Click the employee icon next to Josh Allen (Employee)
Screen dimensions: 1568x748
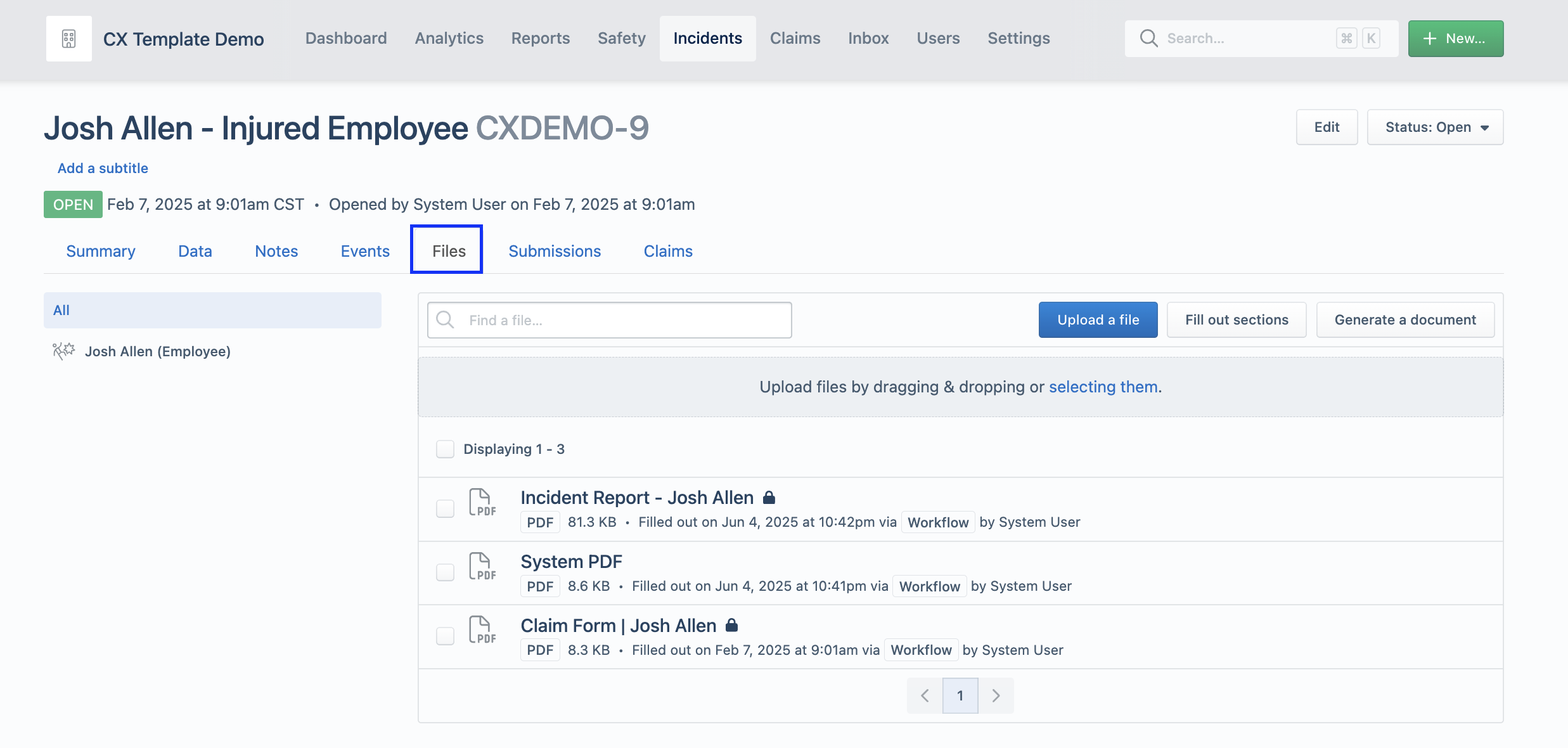click(63, 351)
